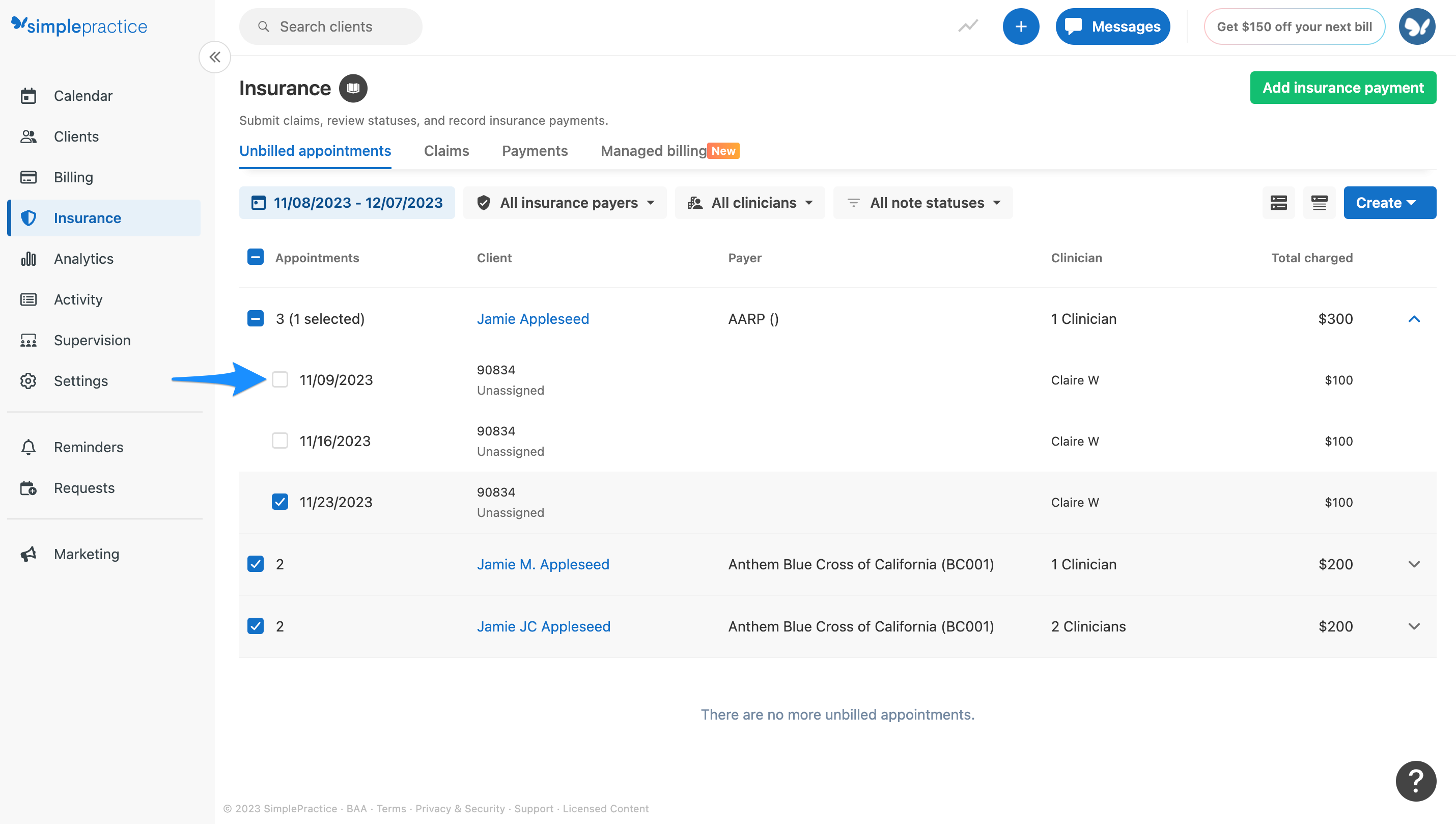
Task: Switch to the Payments tab
Action: point(535,151)
